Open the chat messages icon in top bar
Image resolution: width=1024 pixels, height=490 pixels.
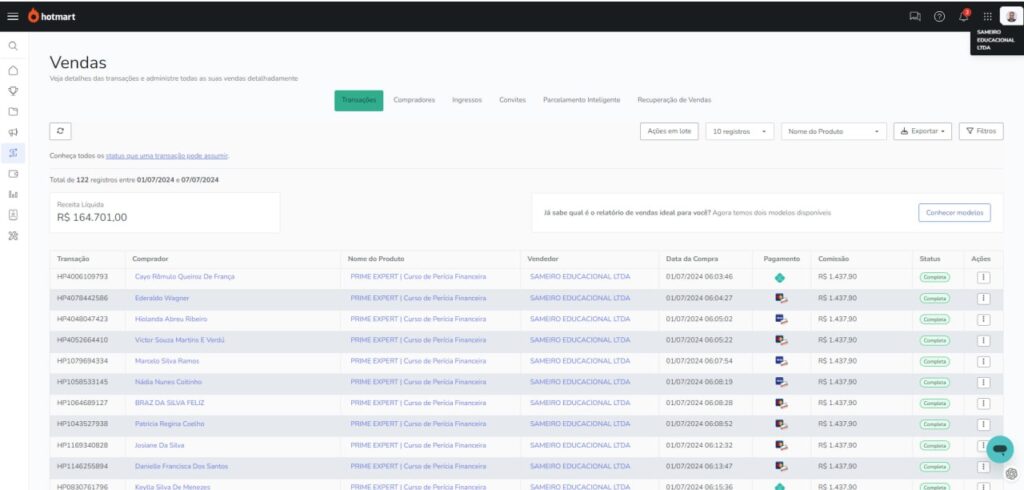tap(915, 16)
